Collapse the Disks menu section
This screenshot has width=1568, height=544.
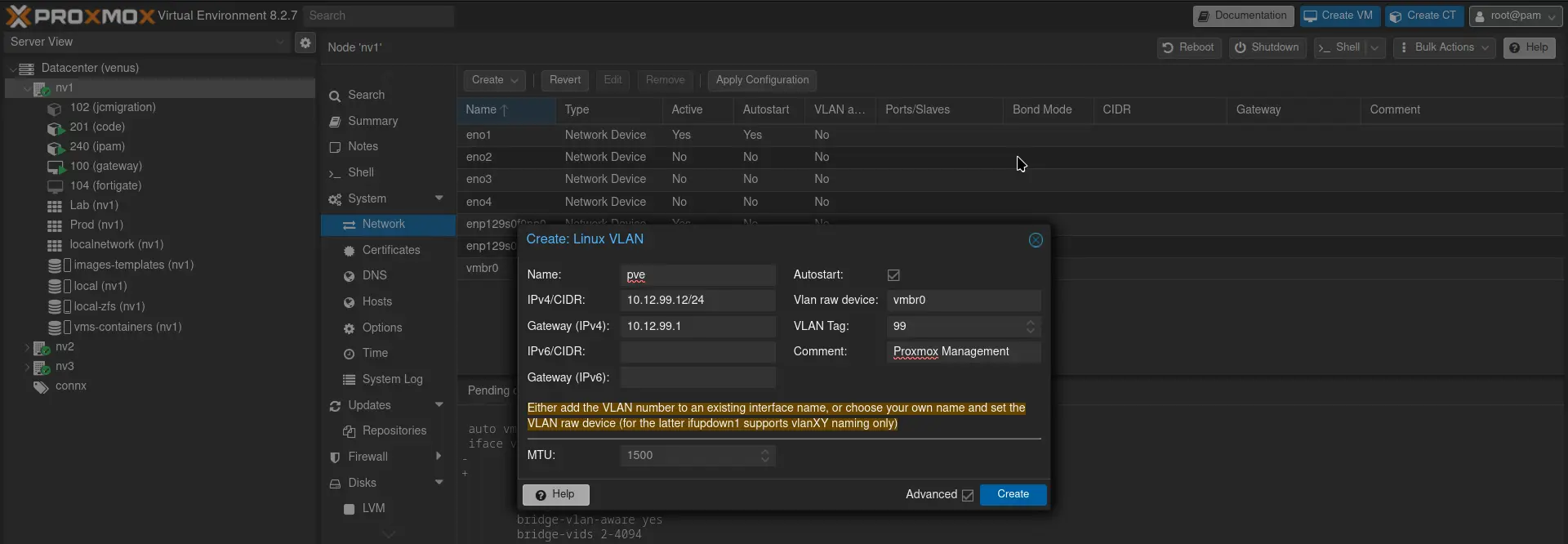coord(439,483)
